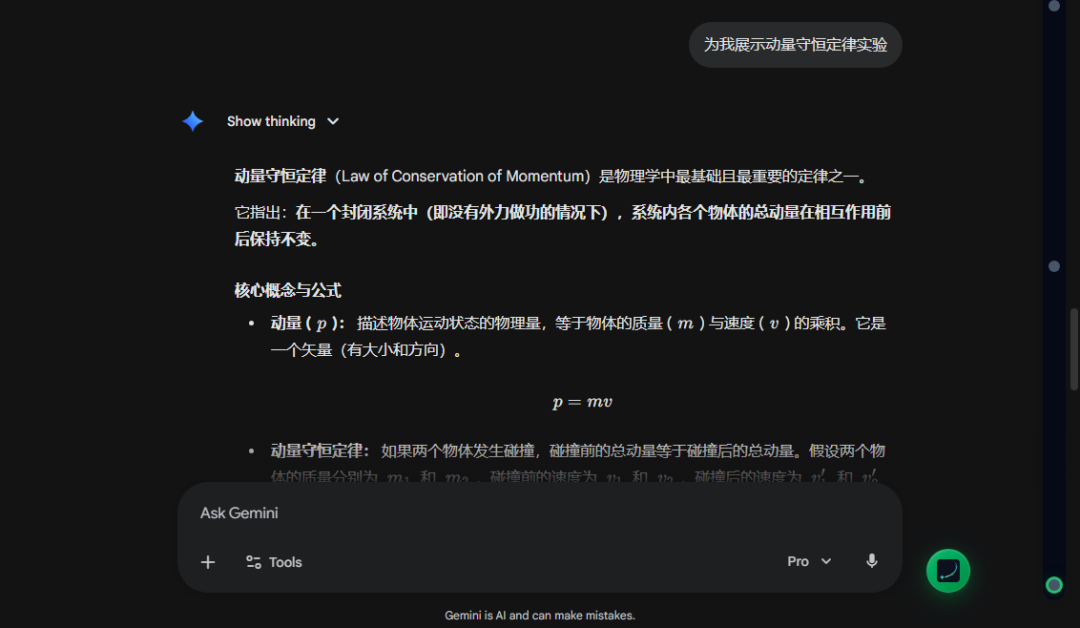
Task: Click the bold bullet label 动量 ( p ):
Action: [x=307, y=323]
